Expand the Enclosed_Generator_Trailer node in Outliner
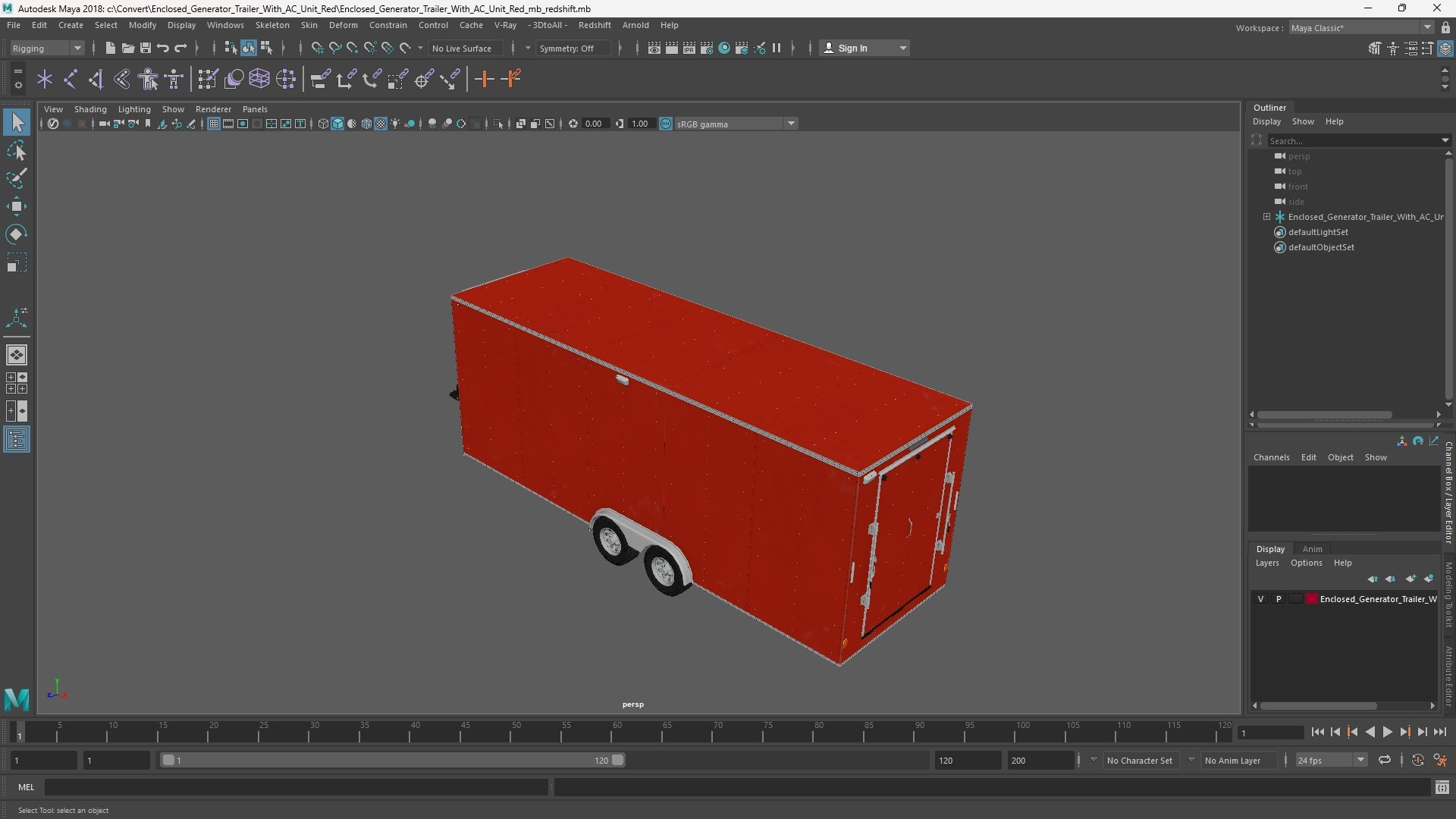Image resolution: width=1456 pixels, height=819 pixels. (x=1266, y=217)
